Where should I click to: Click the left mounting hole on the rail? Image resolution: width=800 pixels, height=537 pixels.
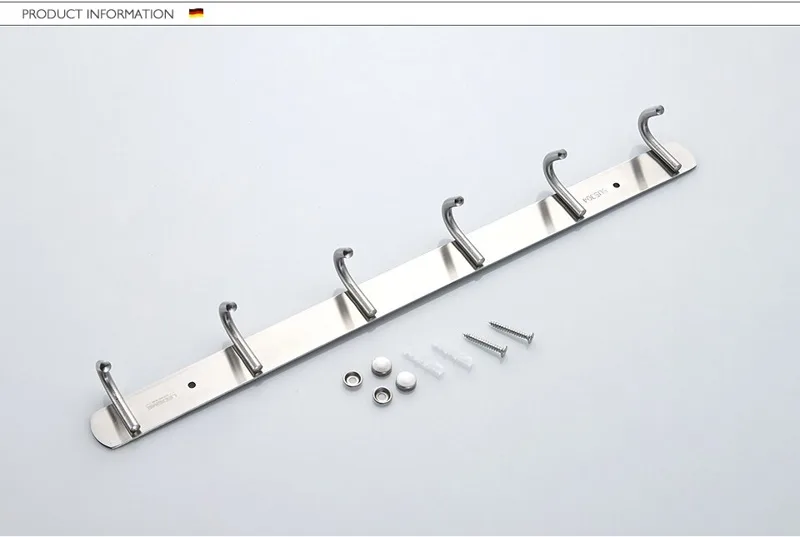[190, 384]
